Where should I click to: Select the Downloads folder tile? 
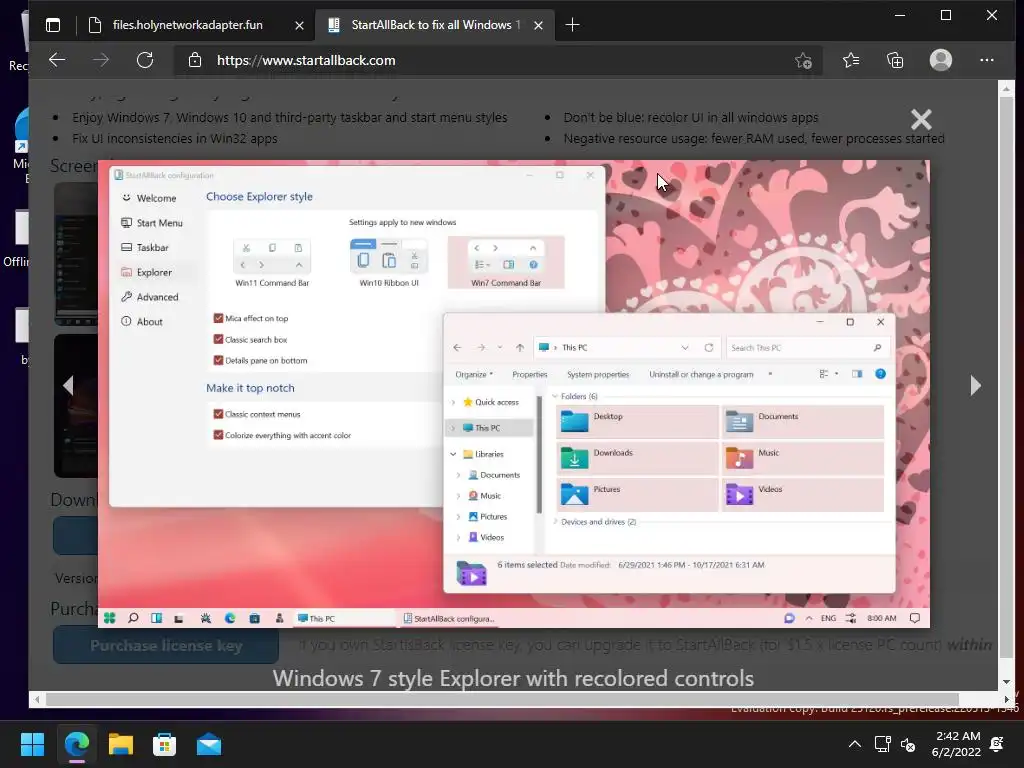click(x=637, y=458)
